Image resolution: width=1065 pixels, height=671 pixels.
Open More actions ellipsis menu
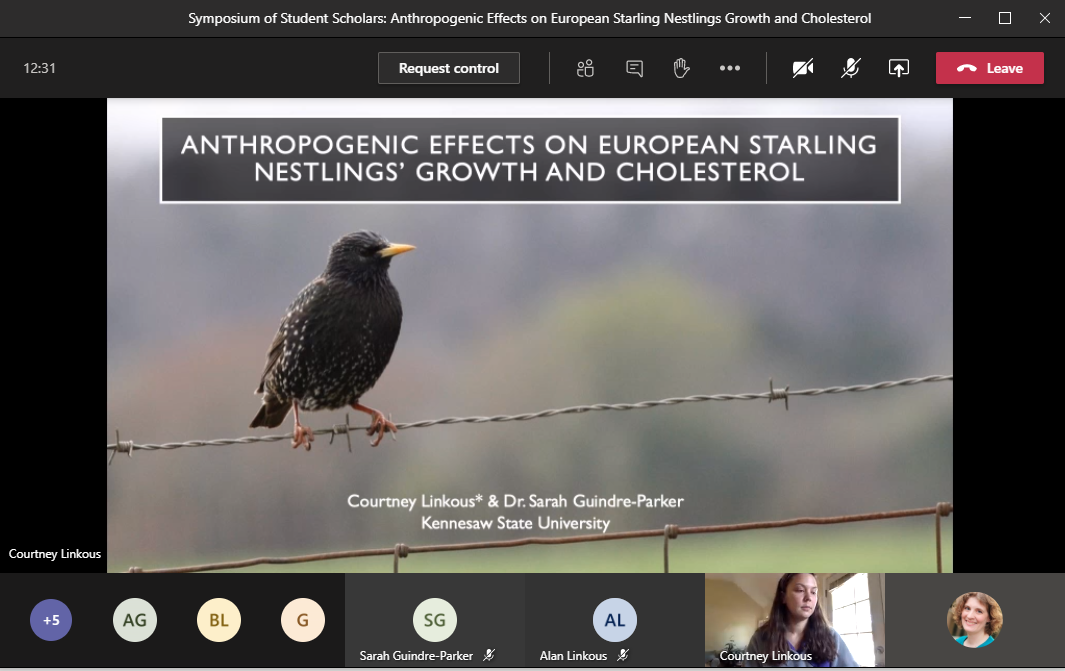(x=730, y=68)
